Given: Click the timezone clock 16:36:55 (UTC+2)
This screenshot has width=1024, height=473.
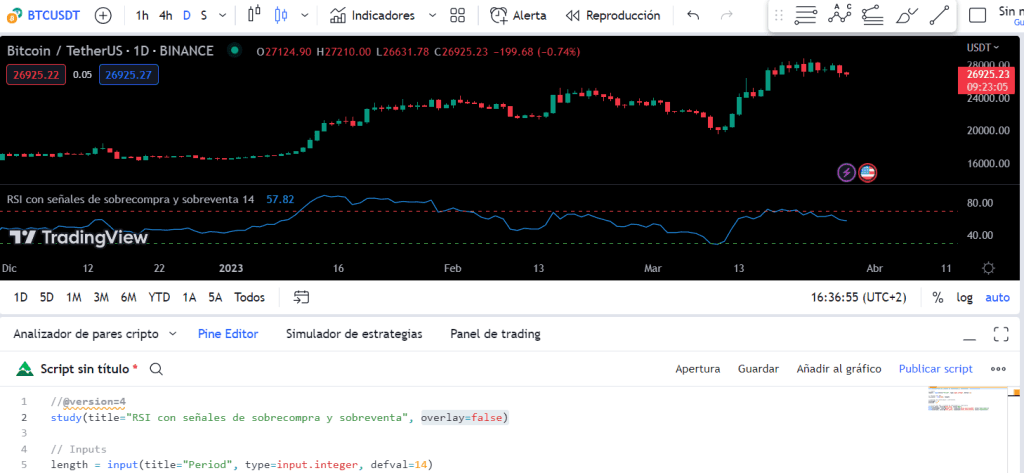Looking at the screenshot, I should 859,297.
